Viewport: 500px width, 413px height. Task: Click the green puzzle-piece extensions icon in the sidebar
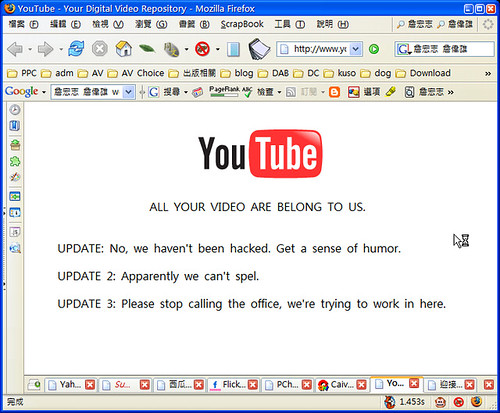[15, 161]
